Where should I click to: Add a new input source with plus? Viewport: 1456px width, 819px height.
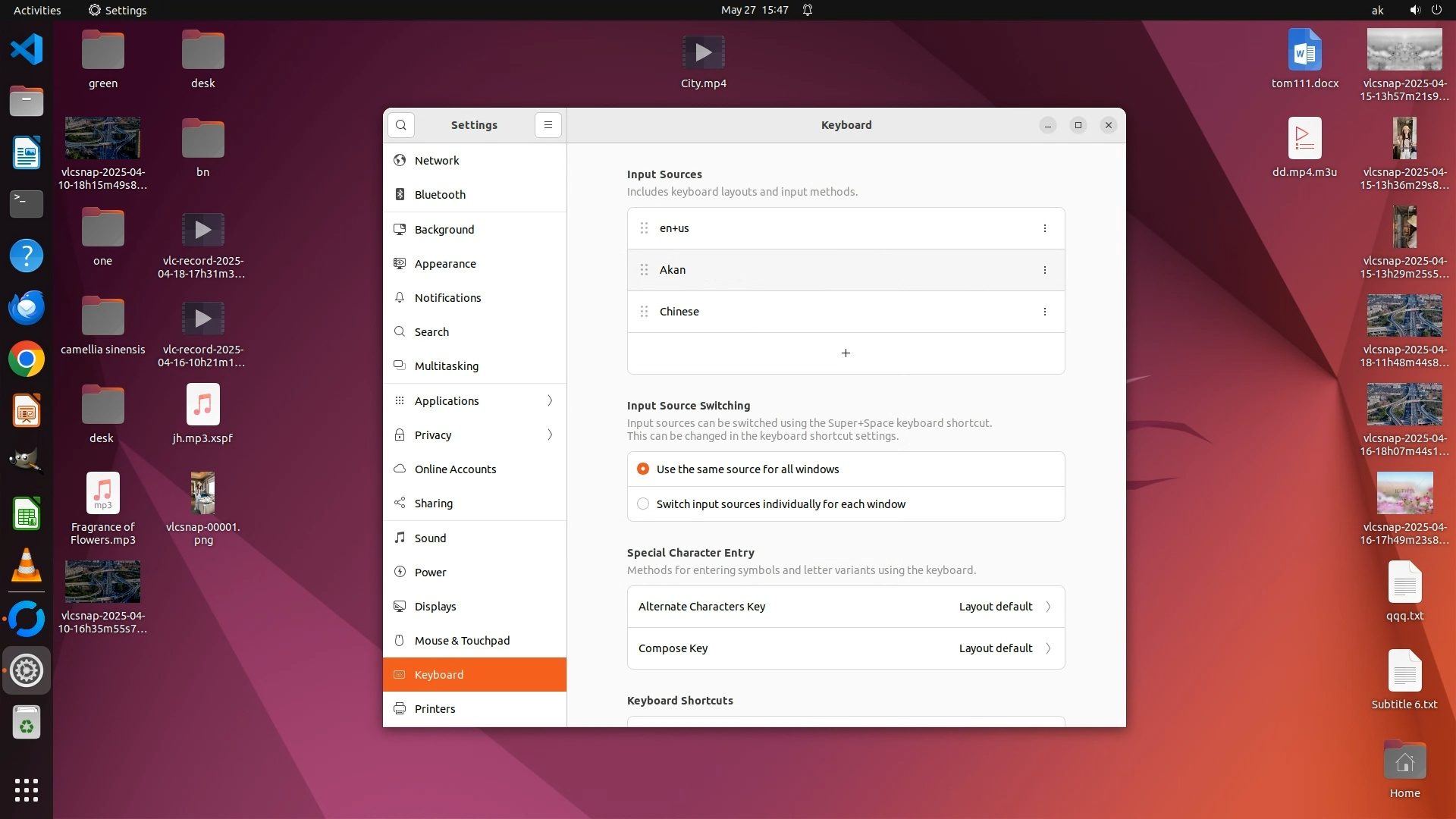pyautogui.click(x=846, y=353)
